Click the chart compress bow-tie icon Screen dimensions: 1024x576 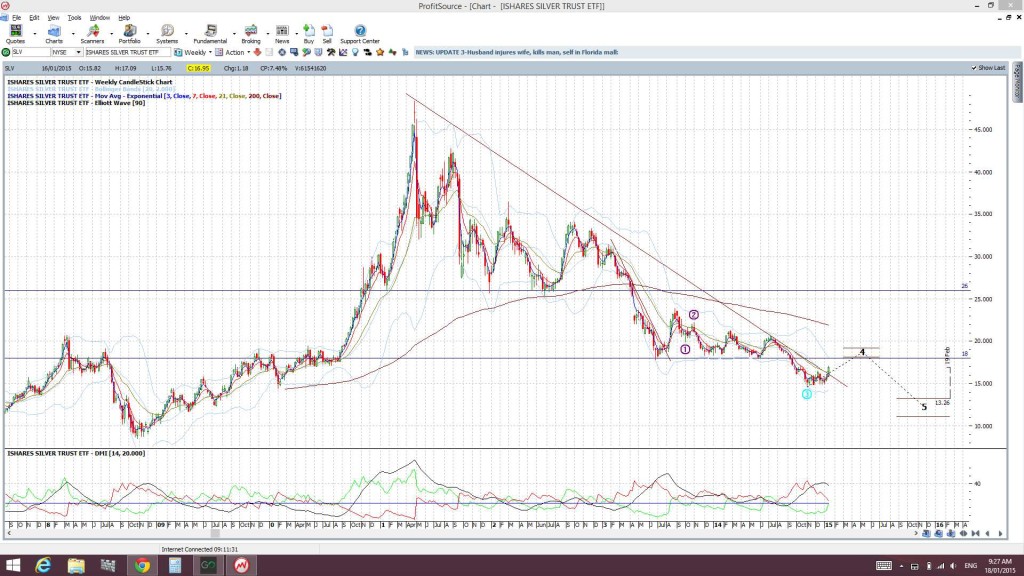976,534
